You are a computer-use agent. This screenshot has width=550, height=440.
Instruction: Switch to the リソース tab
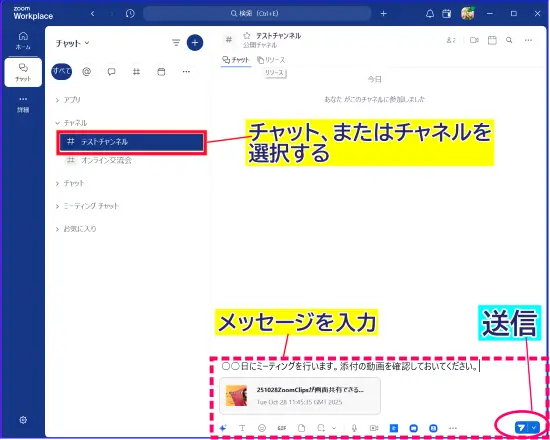[271, 60]
